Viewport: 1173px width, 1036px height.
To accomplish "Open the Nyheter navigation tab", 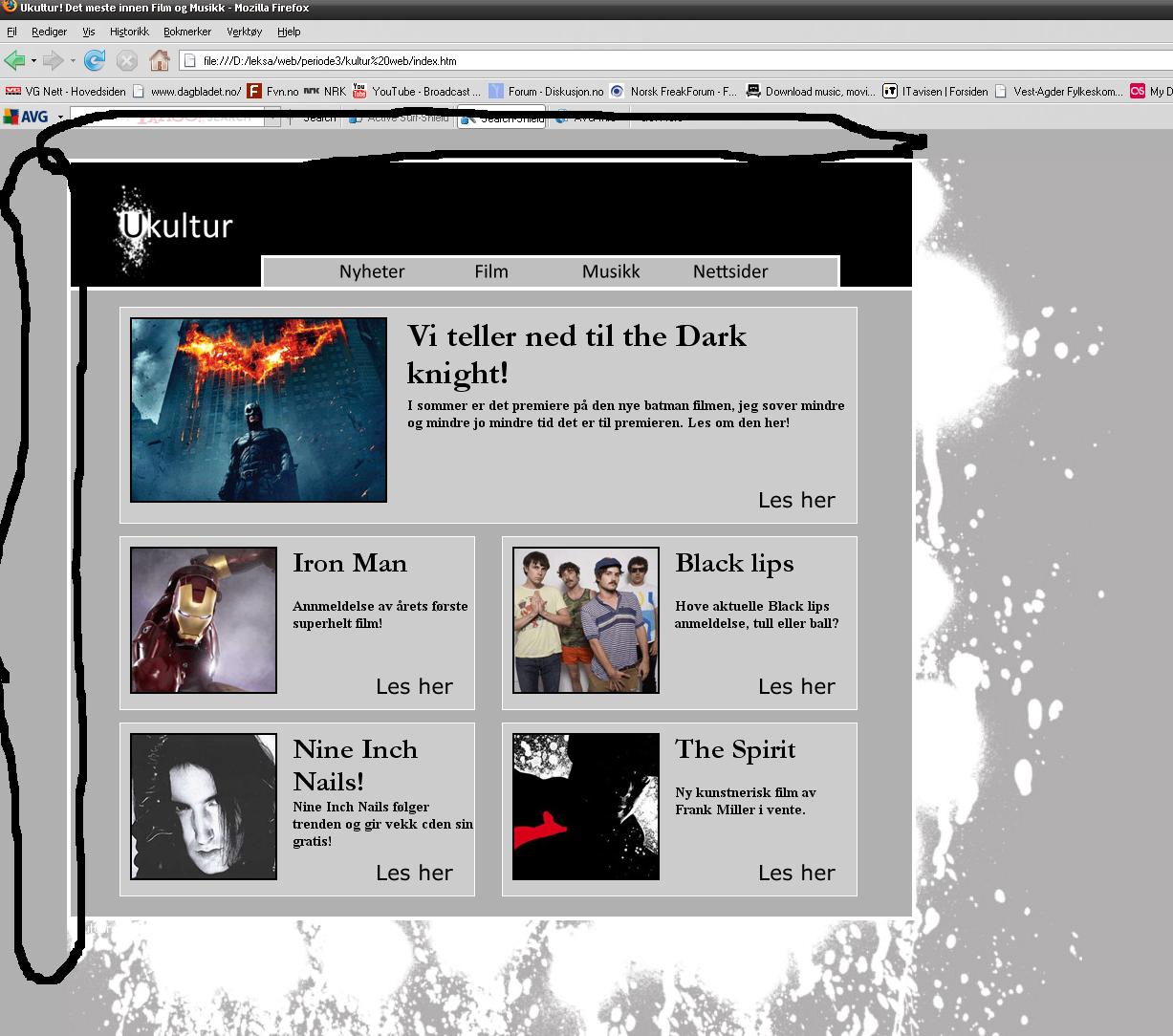I will tap(372, 271).
